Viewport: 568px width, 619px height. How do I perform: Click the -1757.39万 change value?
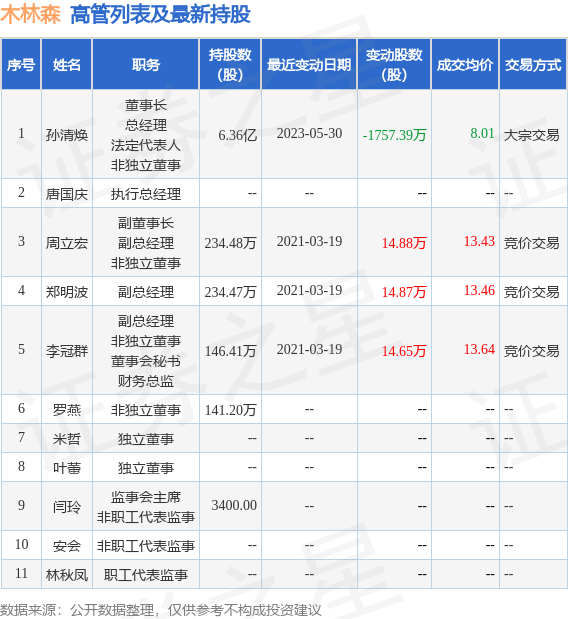(x=394, y=135)
